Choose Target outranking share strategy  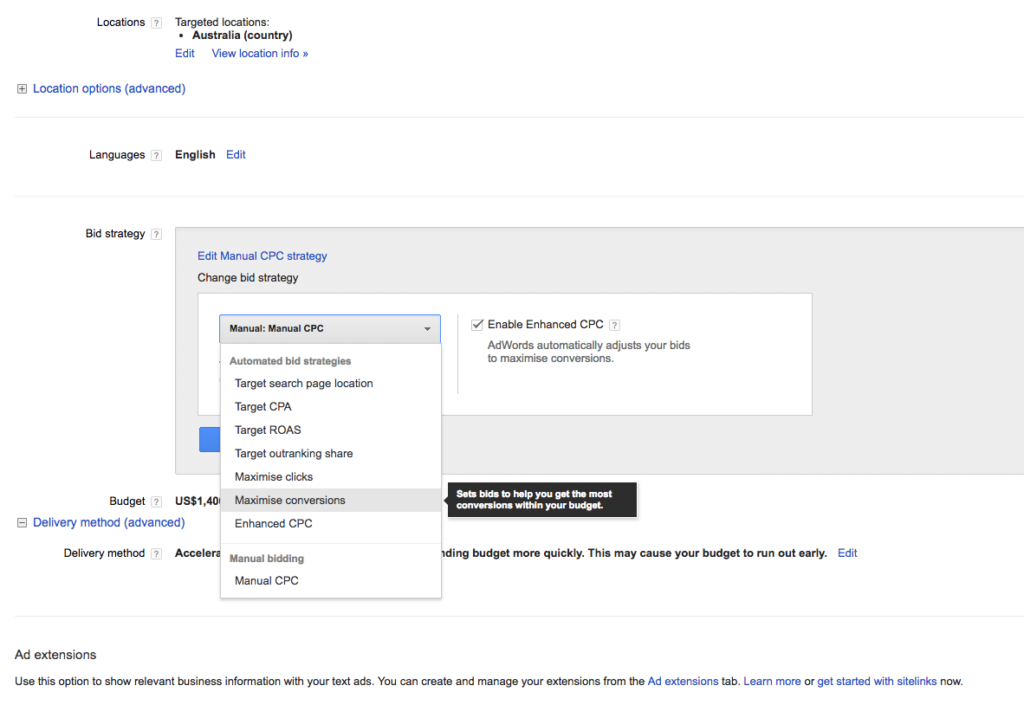click(294, 453)
